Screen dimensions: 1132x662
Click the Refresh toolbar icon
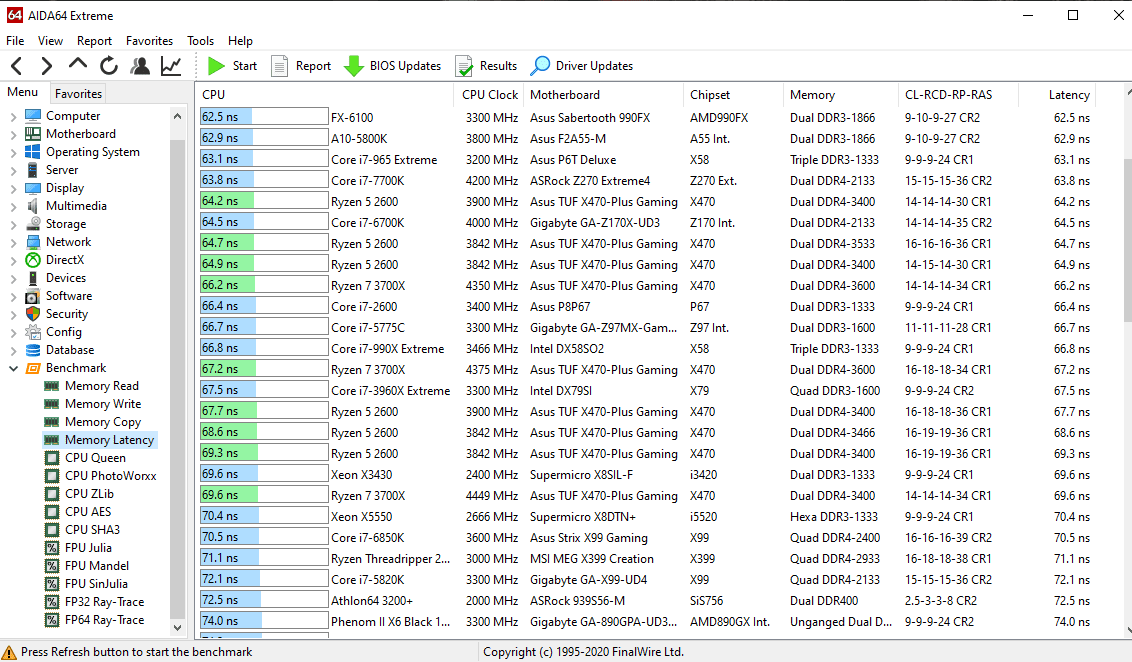tap(109, 66)
